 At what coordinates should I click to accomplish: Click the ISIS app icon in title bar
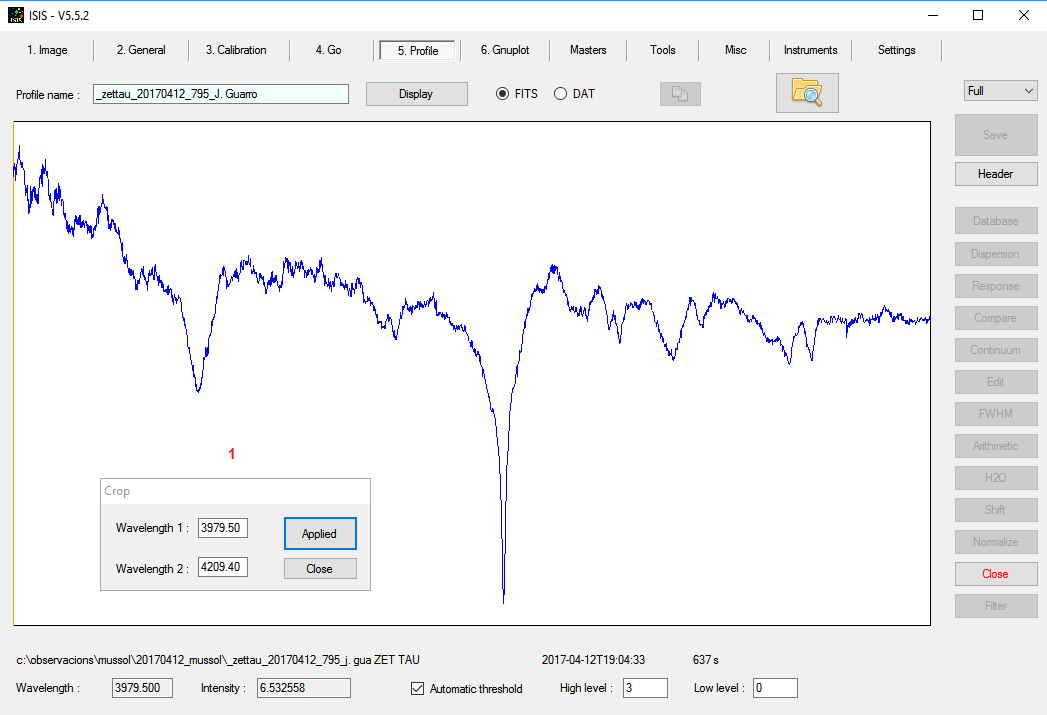[x=15, y=15]
